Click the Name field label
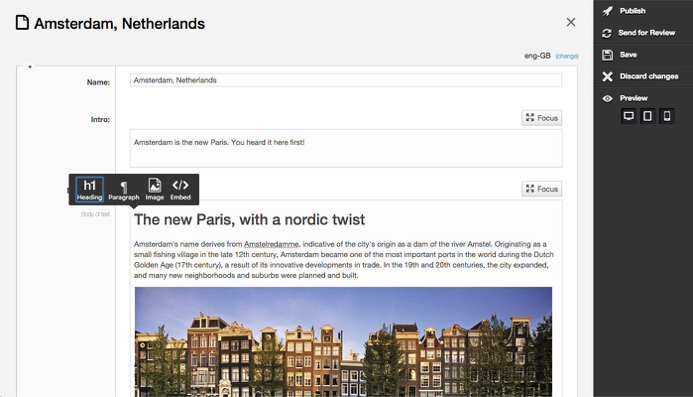The height and width of the screenshot is (397, 693). [98, 82]
